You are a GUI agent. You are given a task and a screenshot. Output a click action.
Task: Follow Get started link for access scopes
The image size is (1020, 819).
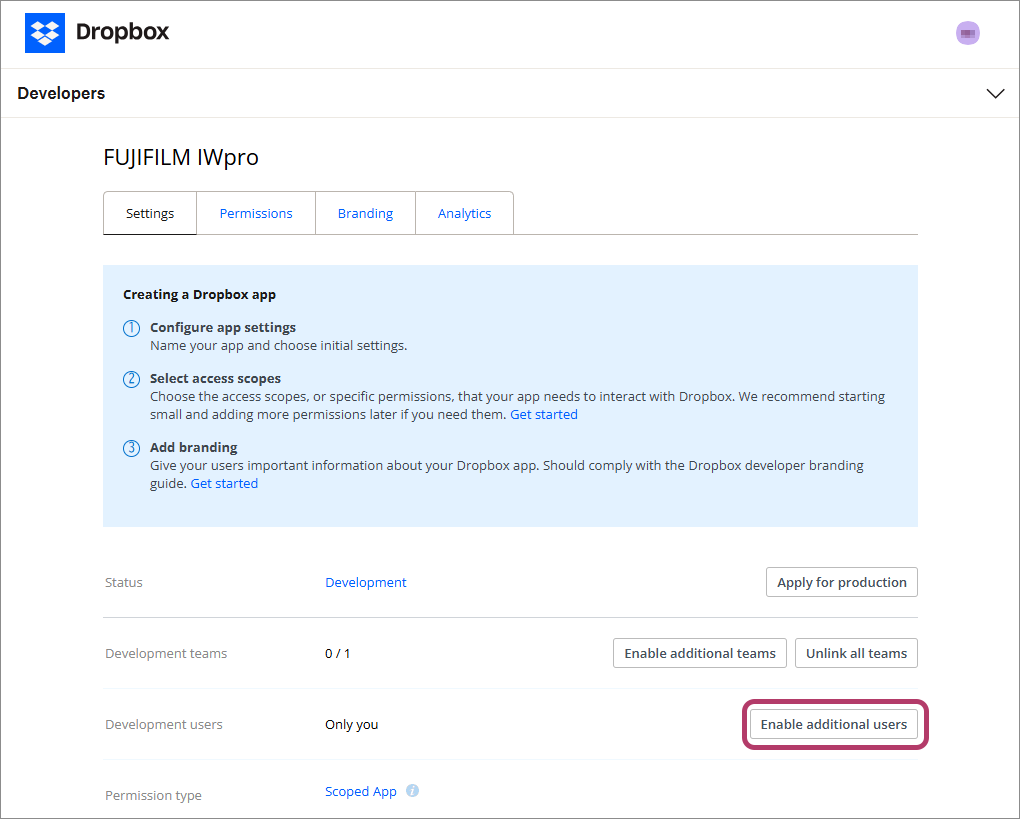pyautogui.click(x=544, y=414)
